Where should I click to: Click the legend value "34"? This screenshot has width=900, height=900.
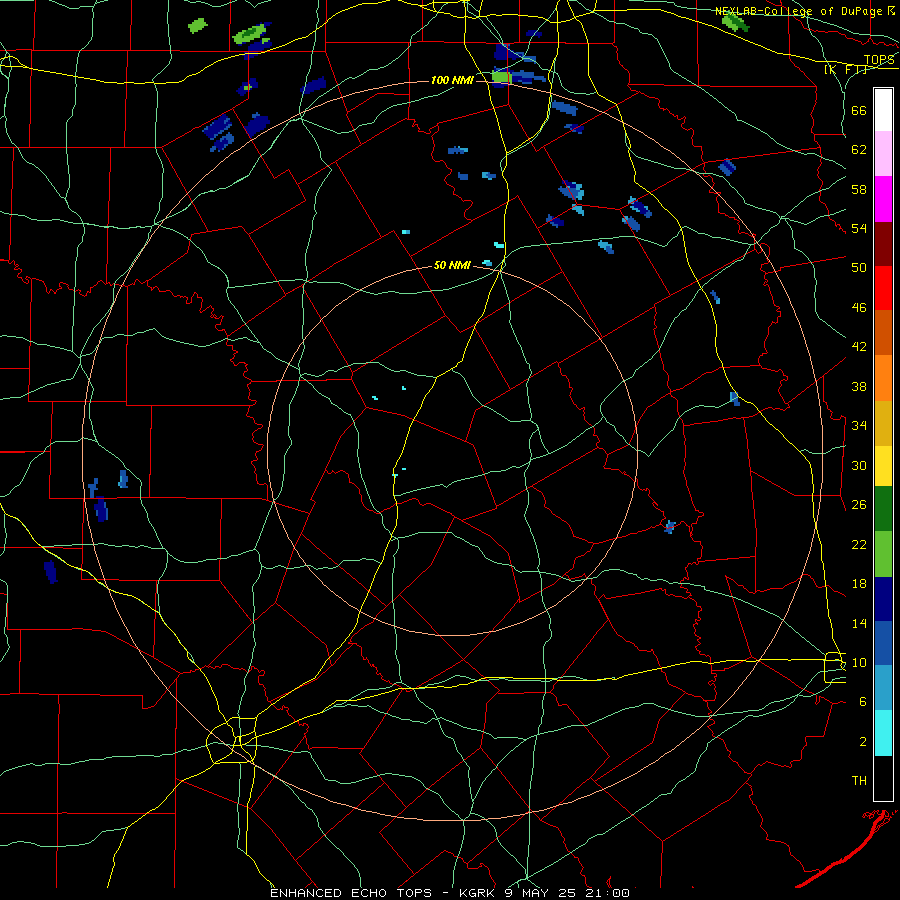(x=859, y=426)
